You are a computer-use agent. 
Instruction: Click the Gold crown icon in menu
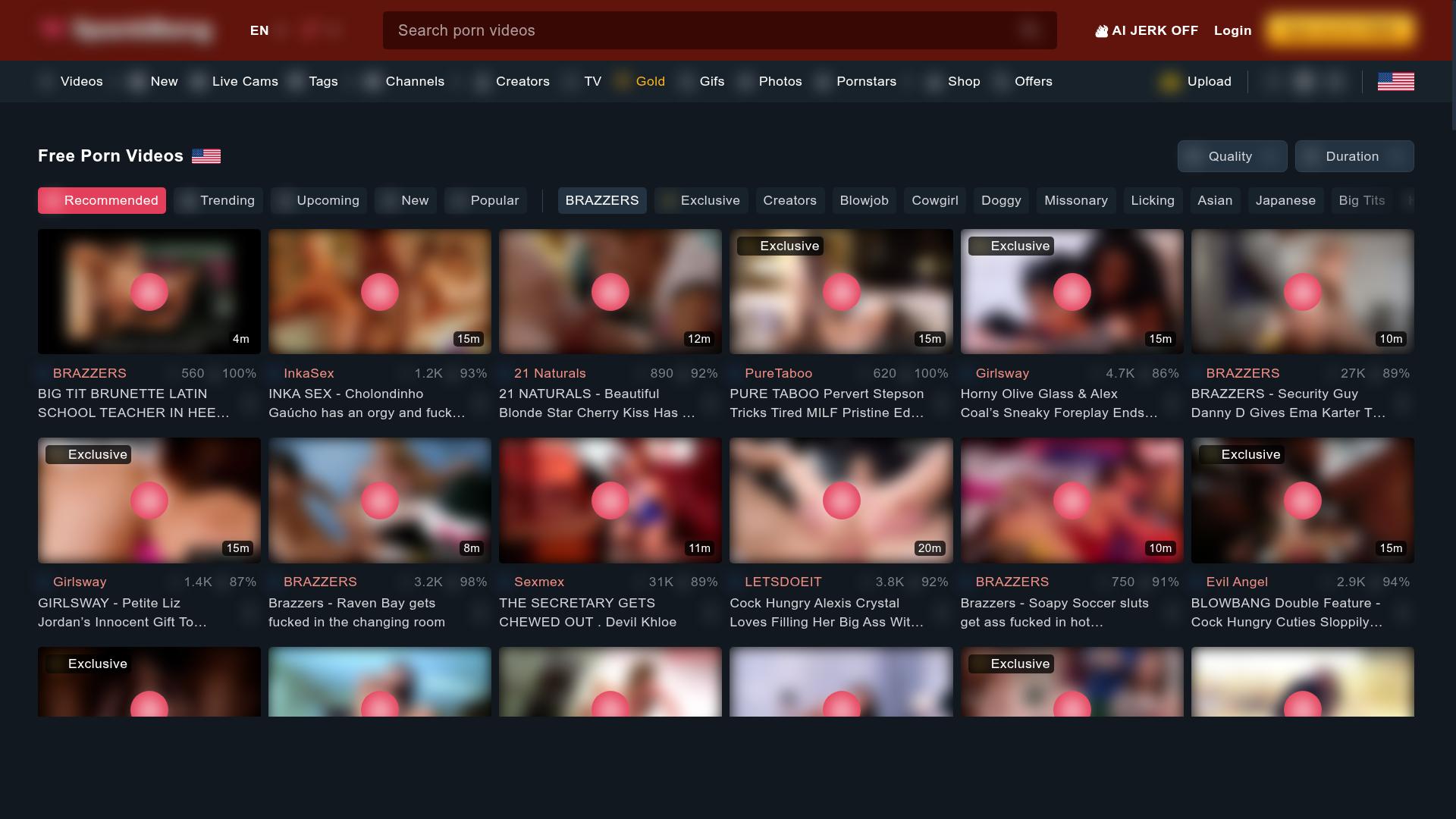tap(622, 81)
